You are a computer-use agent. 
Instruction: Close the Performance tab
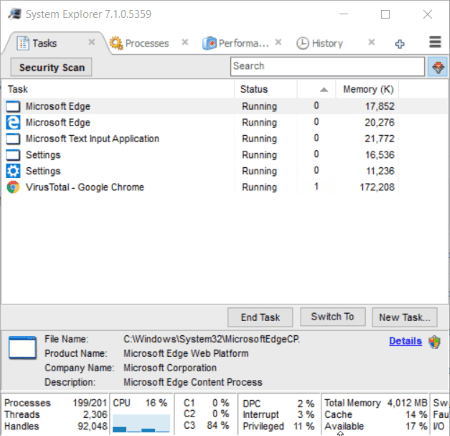[278, 42]
